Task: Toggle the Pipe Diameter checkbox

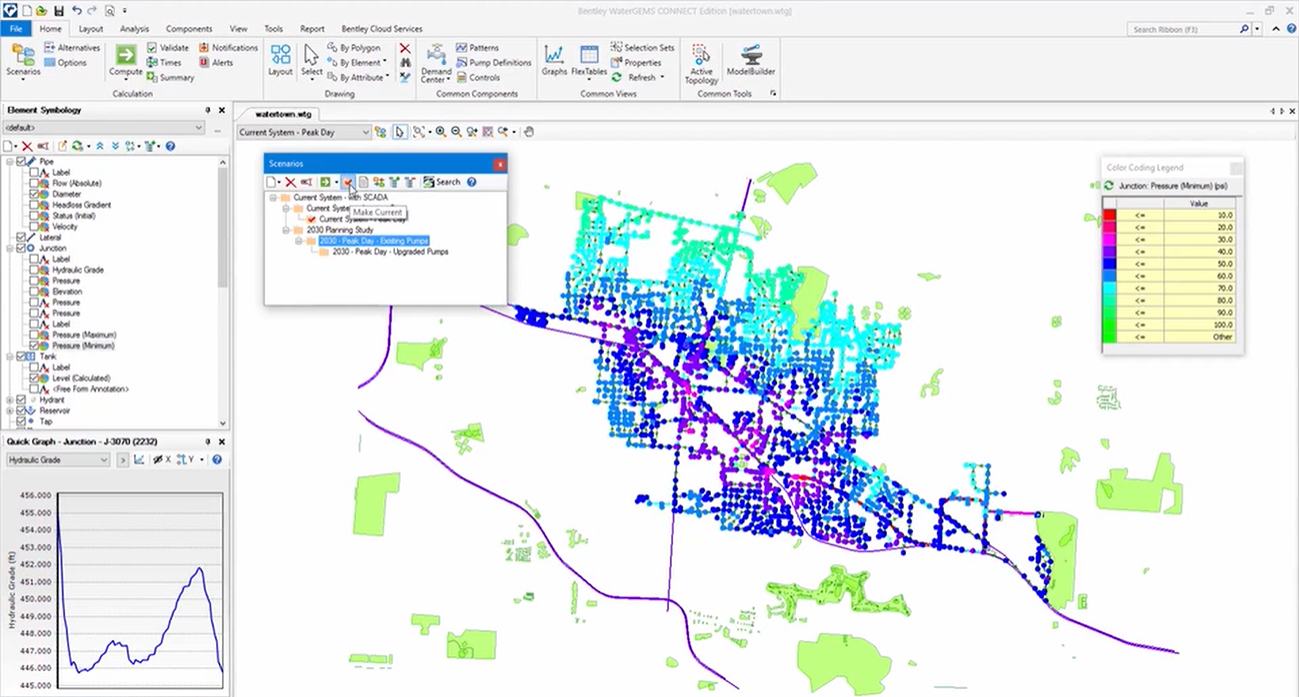Action: (35, 194)
